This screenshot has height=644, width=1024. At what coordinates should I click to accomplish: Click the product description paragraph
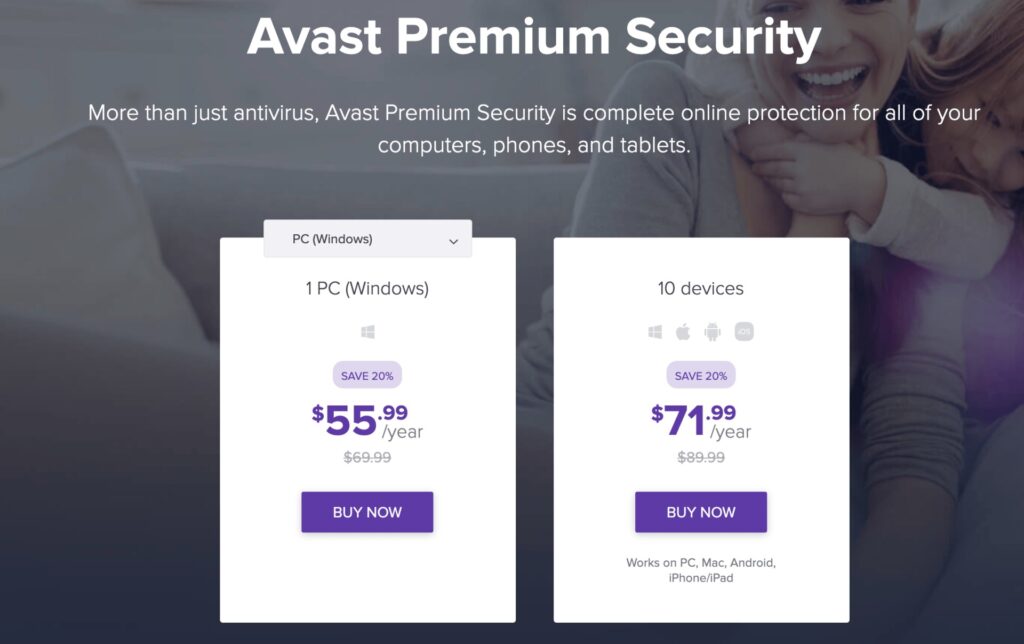point(534,129)
